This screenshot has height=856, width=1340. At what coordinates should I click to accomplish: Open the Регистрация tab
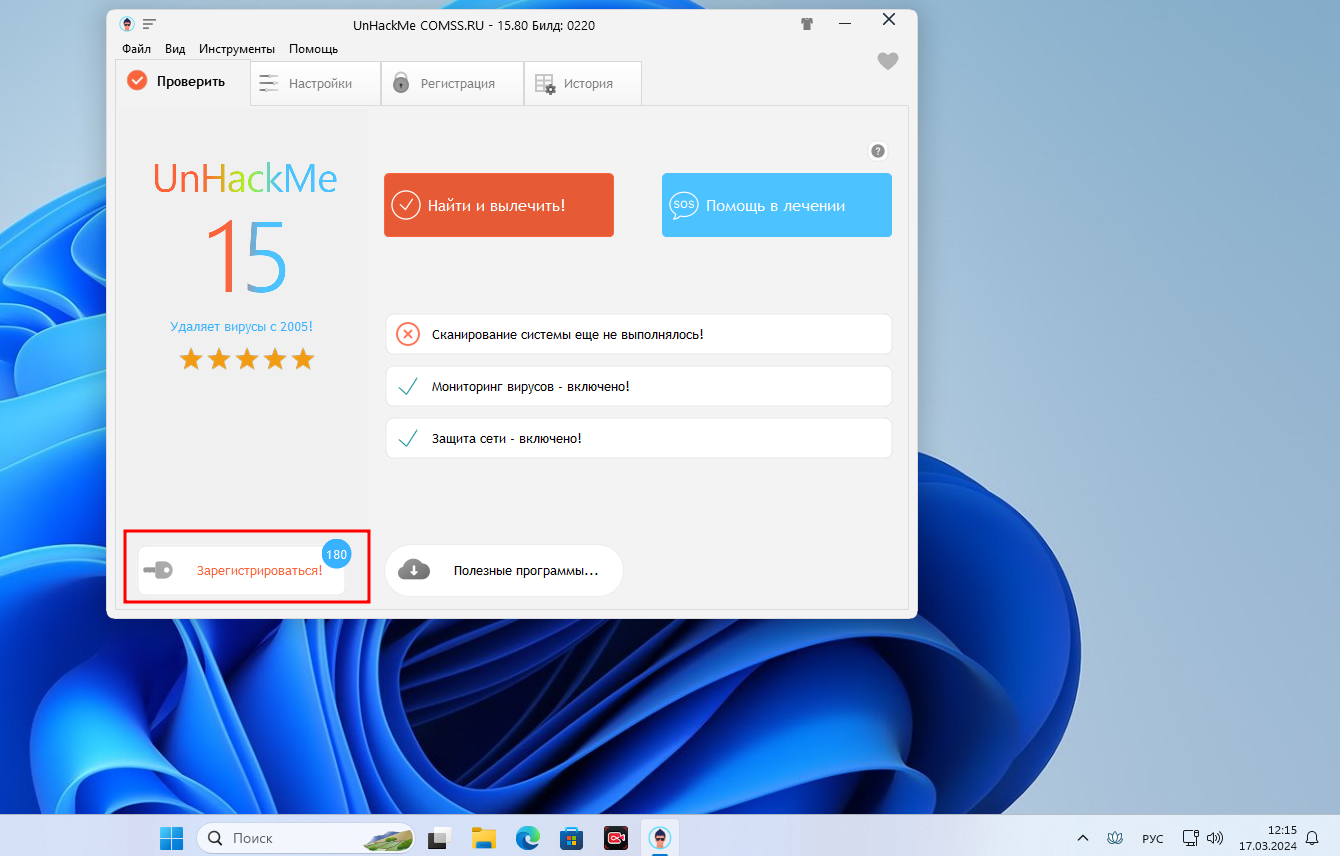coord(452,83)
